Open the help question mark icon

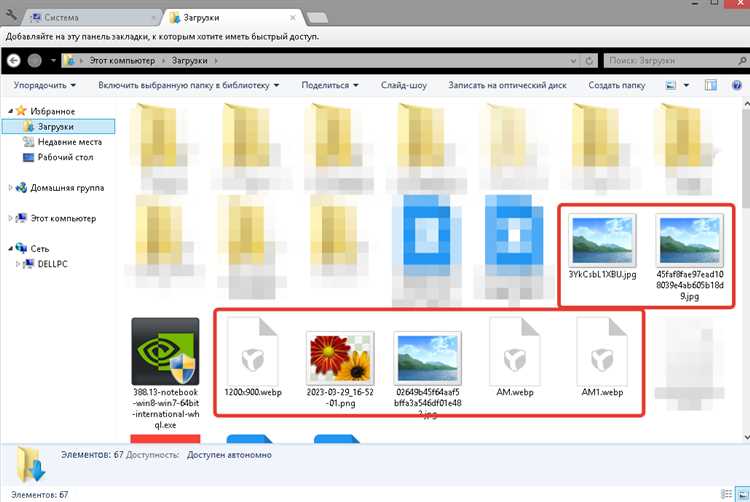pos(737,85)
